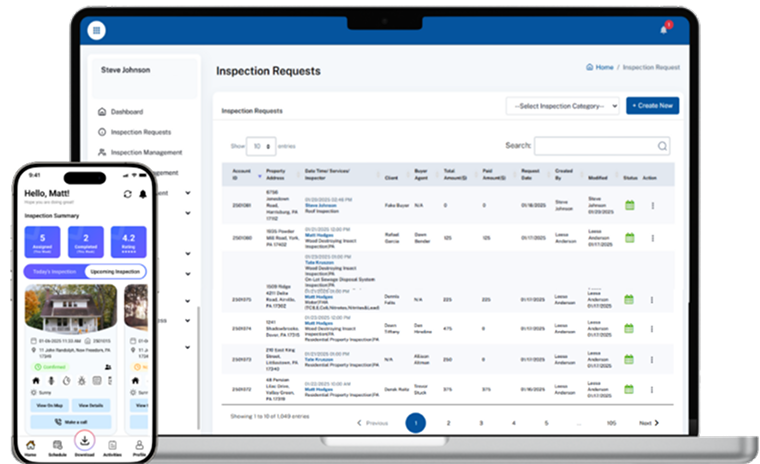
Task: Click status calendar icon for Dennis Falls row
Action: click(x=629, y=299)
